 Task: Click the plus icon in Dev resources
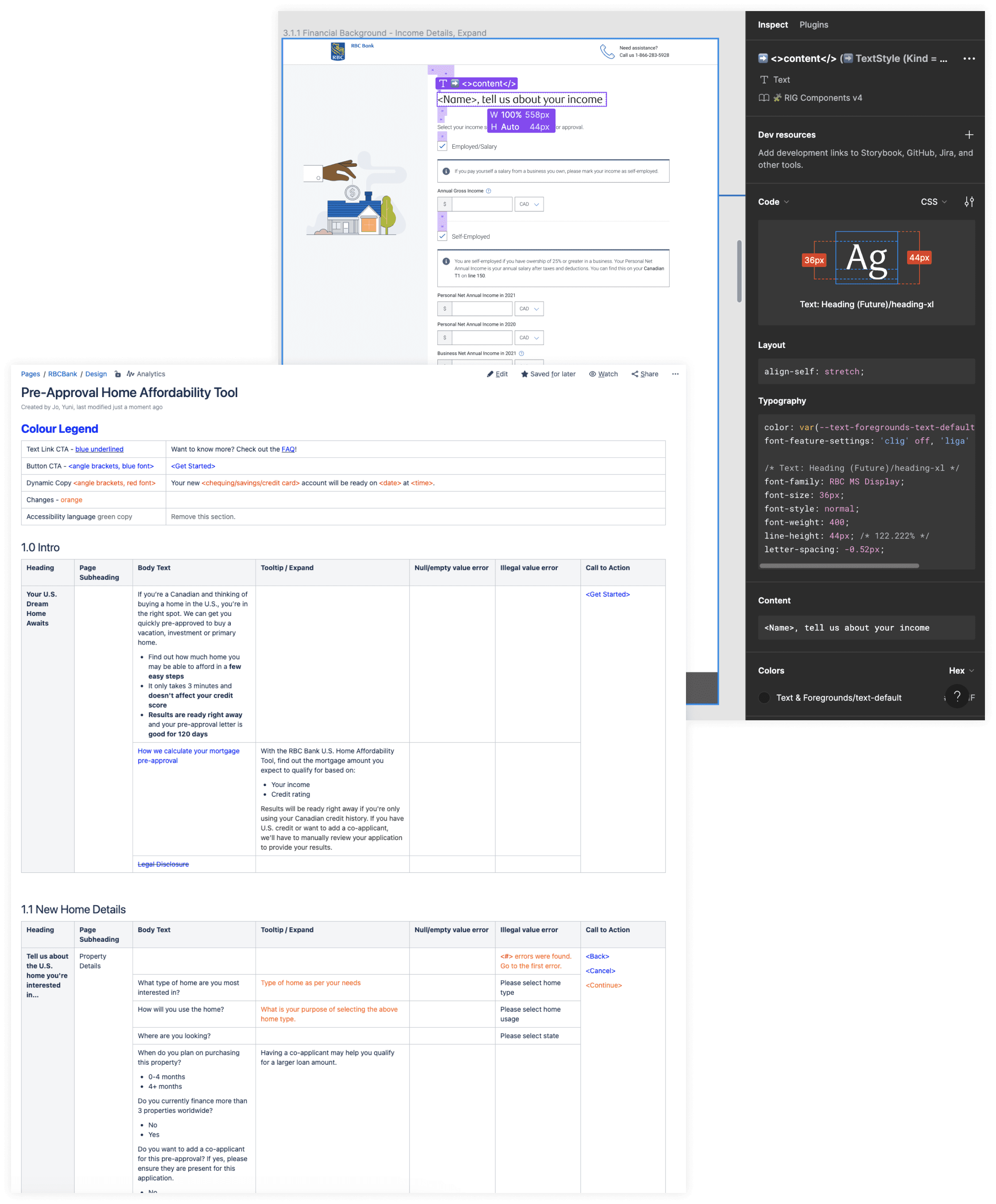pyautogui.click(x=969, y=135)
